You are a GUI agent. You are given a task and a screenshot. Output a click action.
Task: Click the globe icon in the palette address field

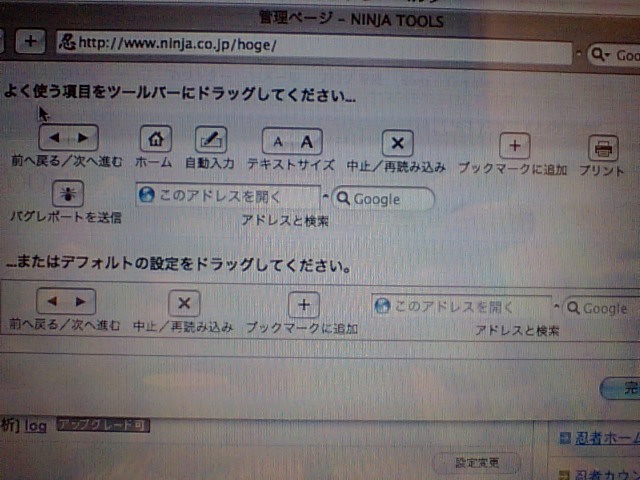tap(147, 195)
